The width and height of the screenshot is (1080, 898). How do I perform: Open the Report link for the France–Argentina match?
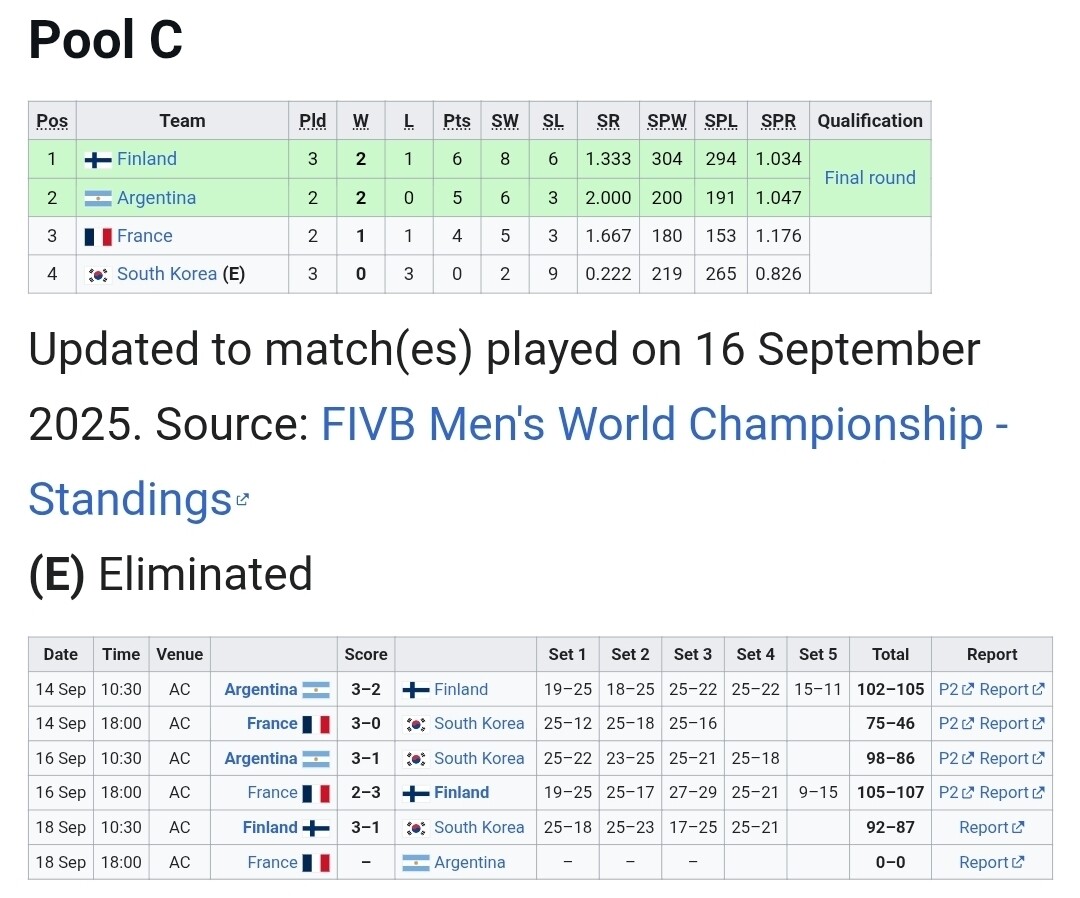pyautogui.click(x=984, y=863)
